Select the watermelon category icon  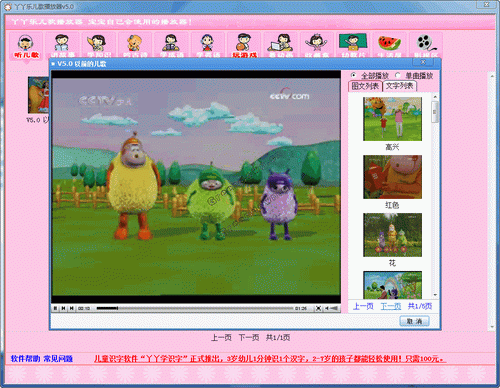point(389,45)
